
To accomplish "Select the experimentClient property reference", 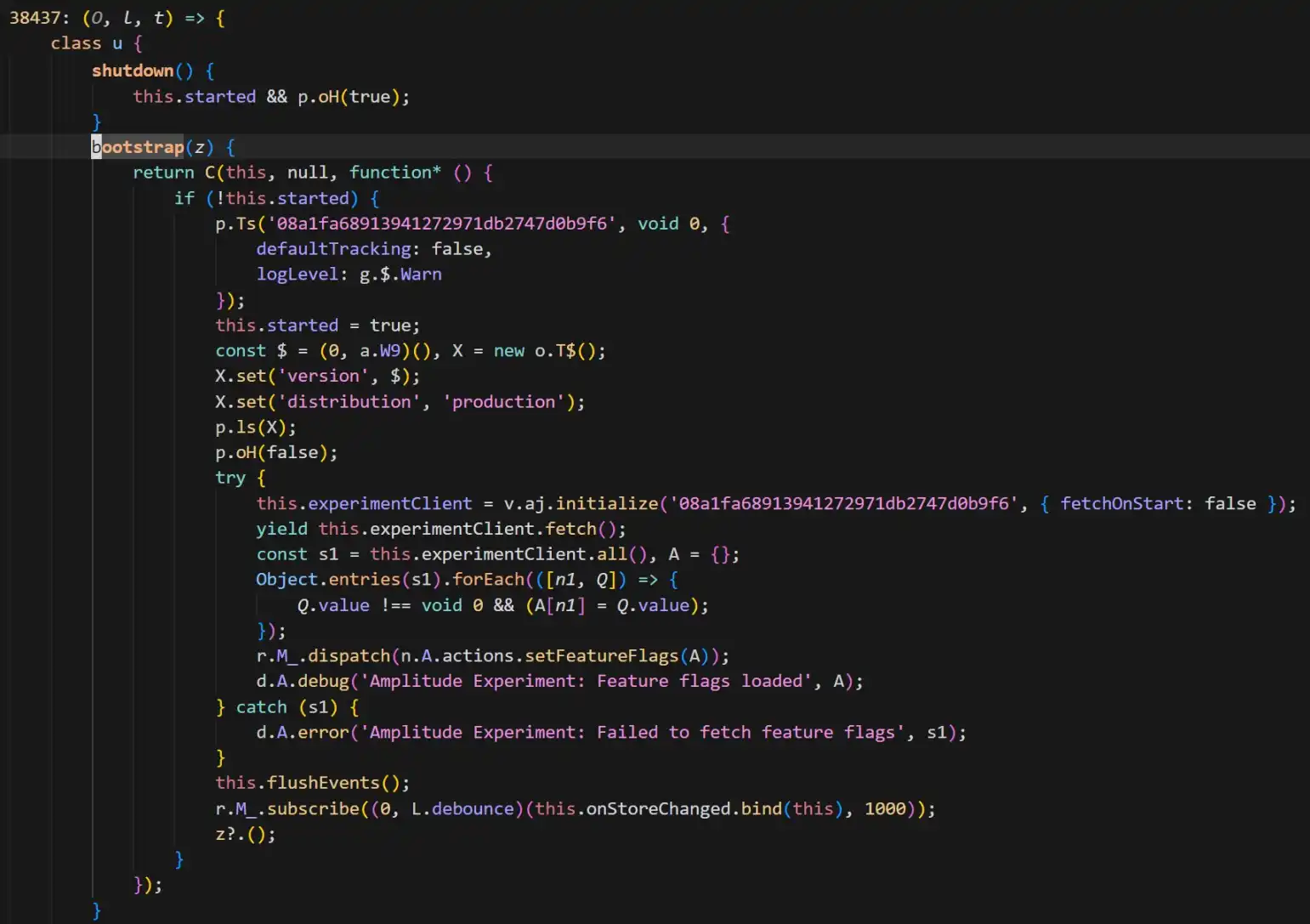I will tap(389, 503).
